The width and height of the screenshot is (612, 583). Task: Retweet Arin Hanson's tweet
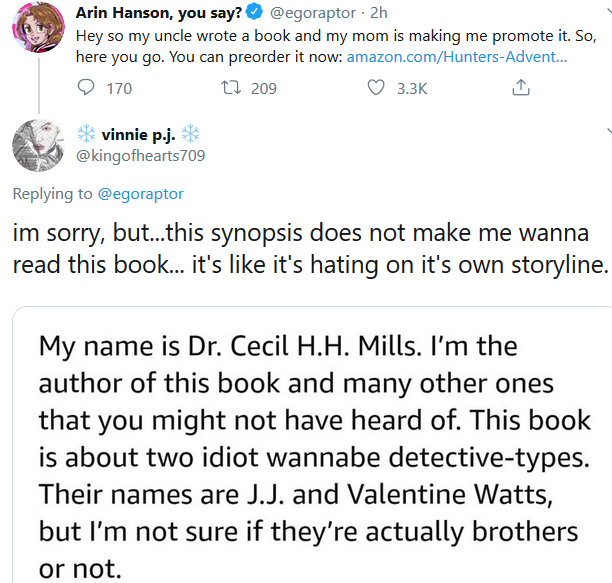pos(231,87)
